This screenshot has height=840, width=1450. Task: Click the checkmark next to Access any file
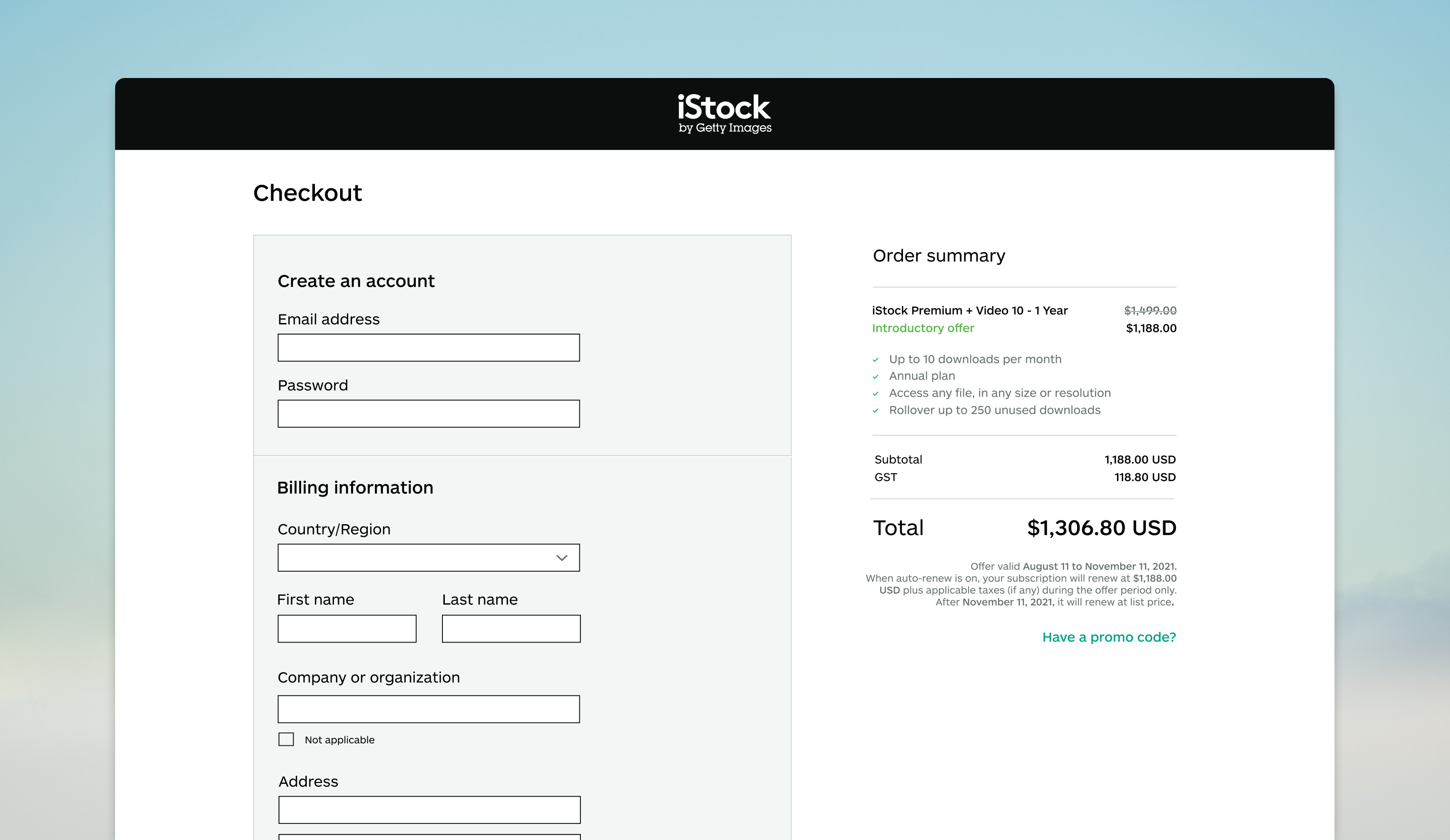pyautogui.click(x=876, y=394)
